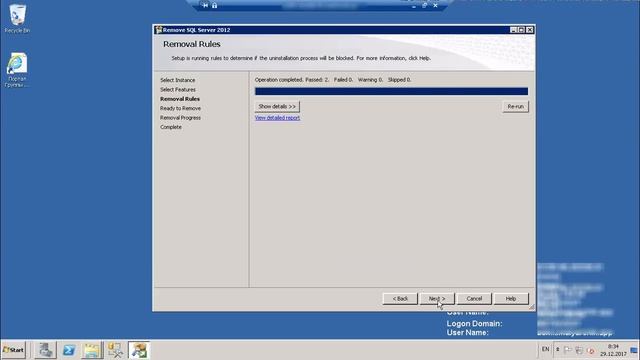Select the Select Instance step

178,80
